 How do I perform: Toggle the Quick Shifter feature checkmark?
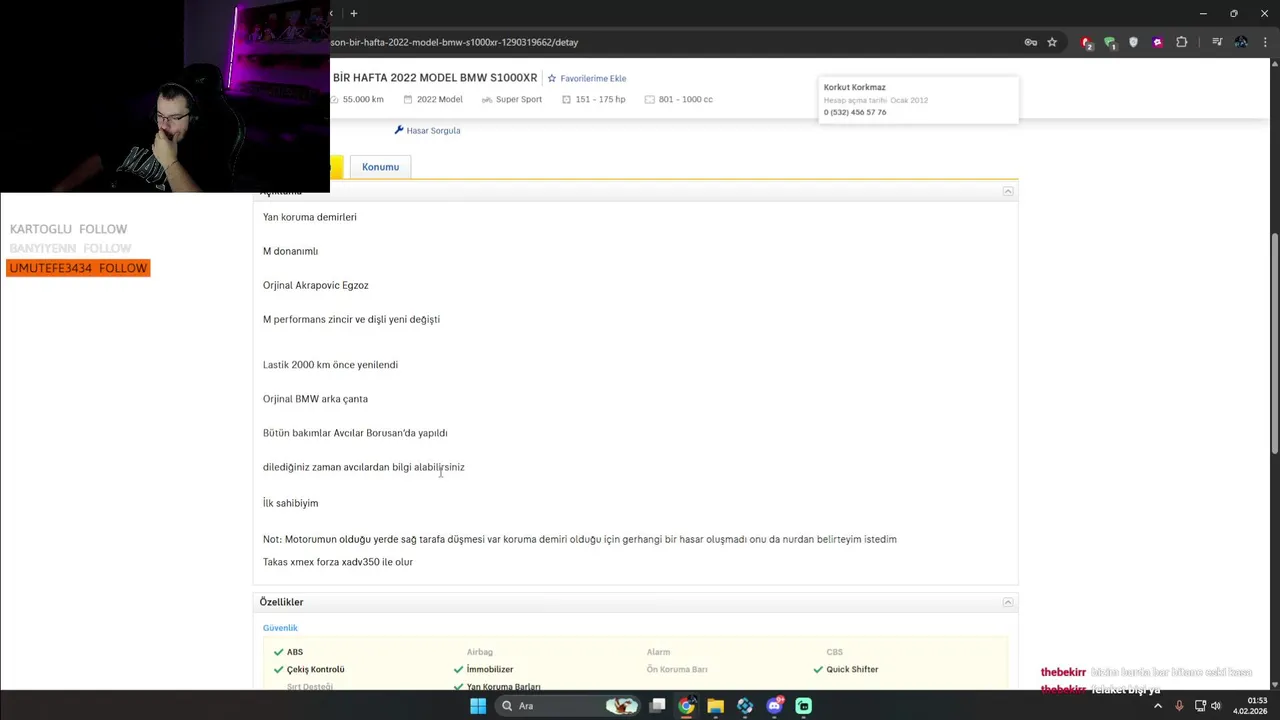point(818,670)
